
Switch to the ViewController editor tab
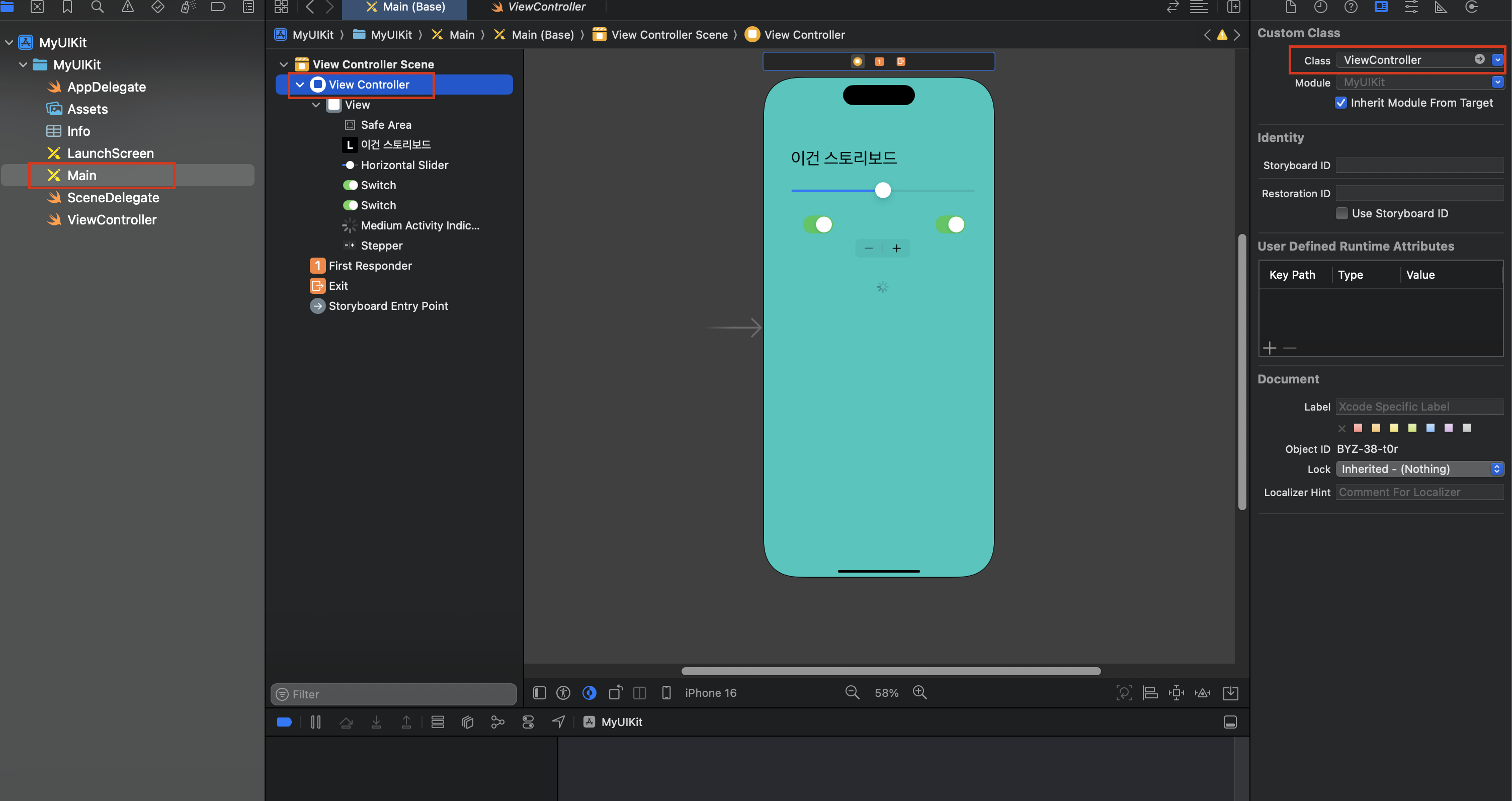[539, 7]
